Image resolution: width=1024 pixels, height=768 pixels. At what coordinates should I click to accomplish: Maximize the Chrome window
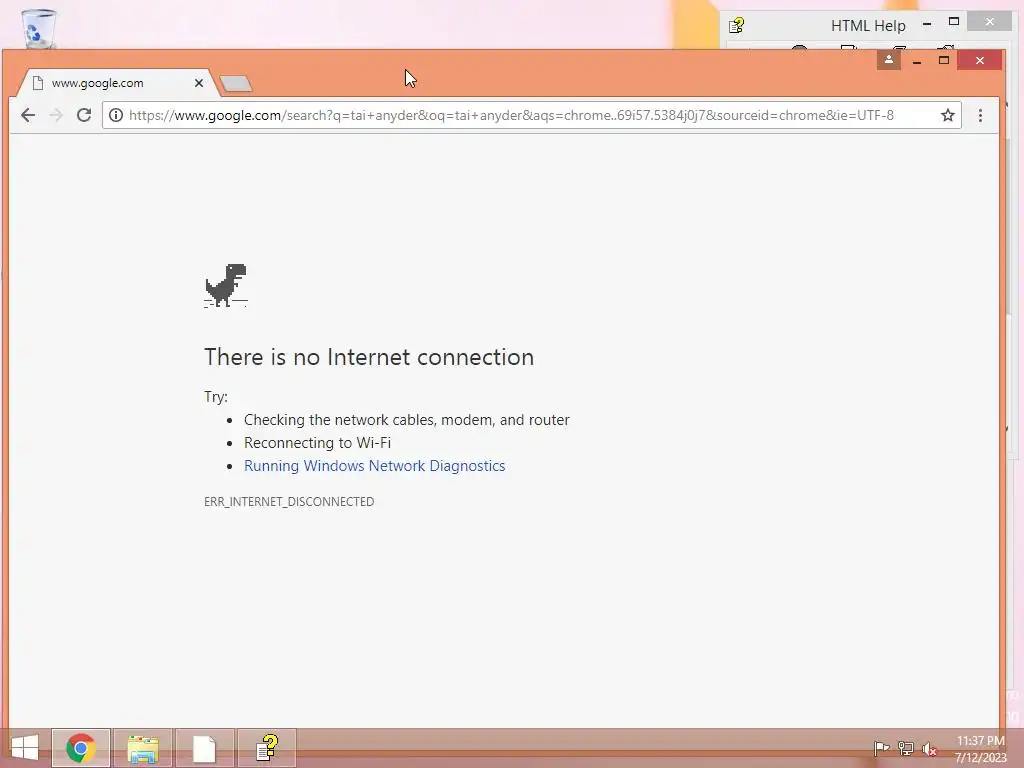coord(944,60)
